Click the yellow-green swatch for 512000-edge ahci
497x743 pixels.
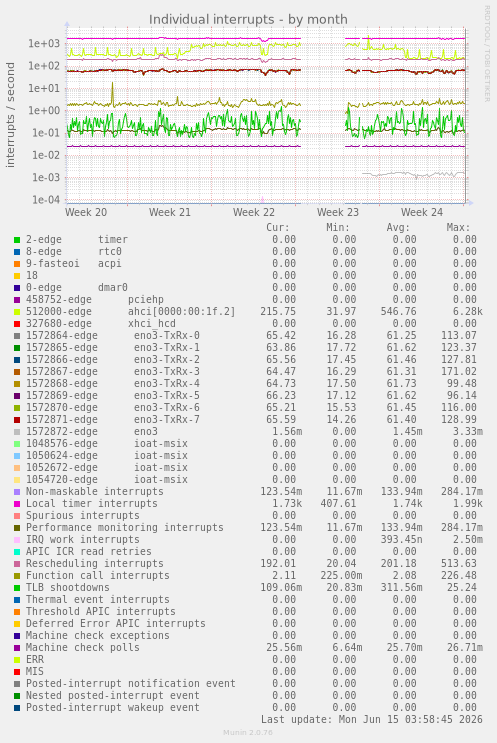pos(17,312)
